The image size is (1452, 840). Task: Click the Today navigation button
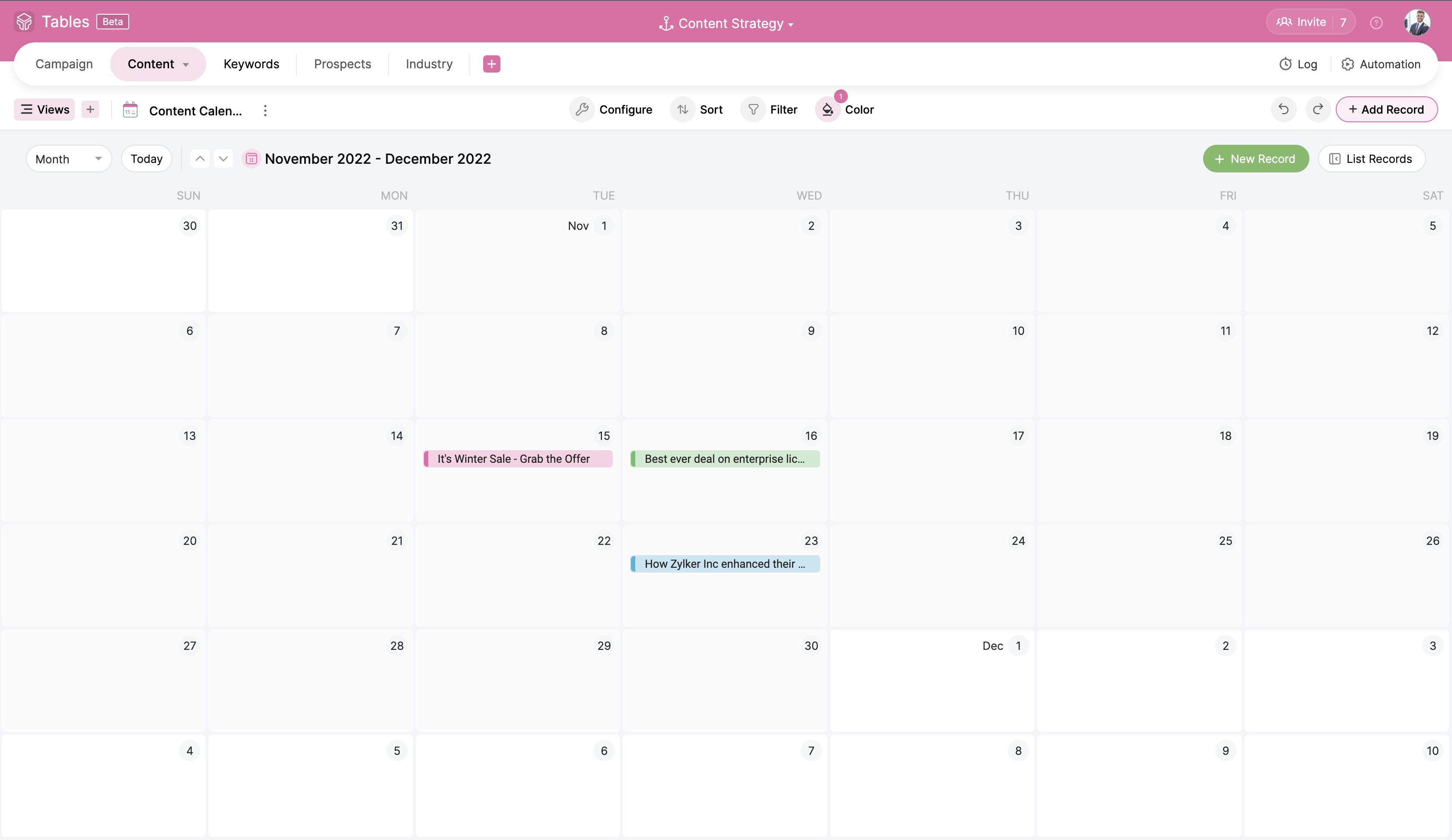(x=146, y=158)
